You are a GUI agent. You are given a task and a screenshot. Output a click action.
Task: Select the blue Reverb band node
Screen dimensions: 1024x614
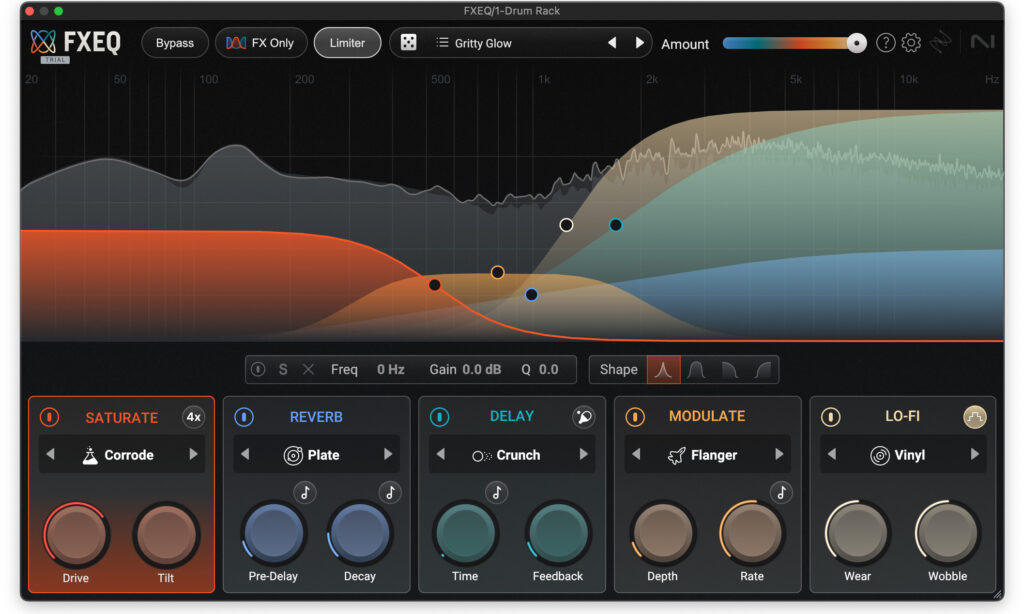click(532, 295)
